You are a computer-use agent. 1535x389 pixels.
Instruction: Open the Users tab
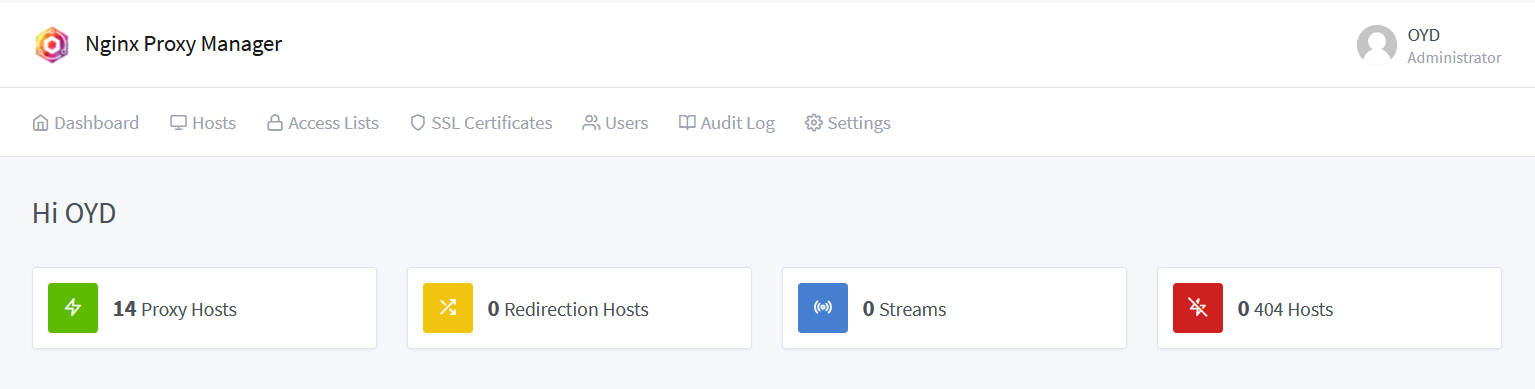point(615,123)
